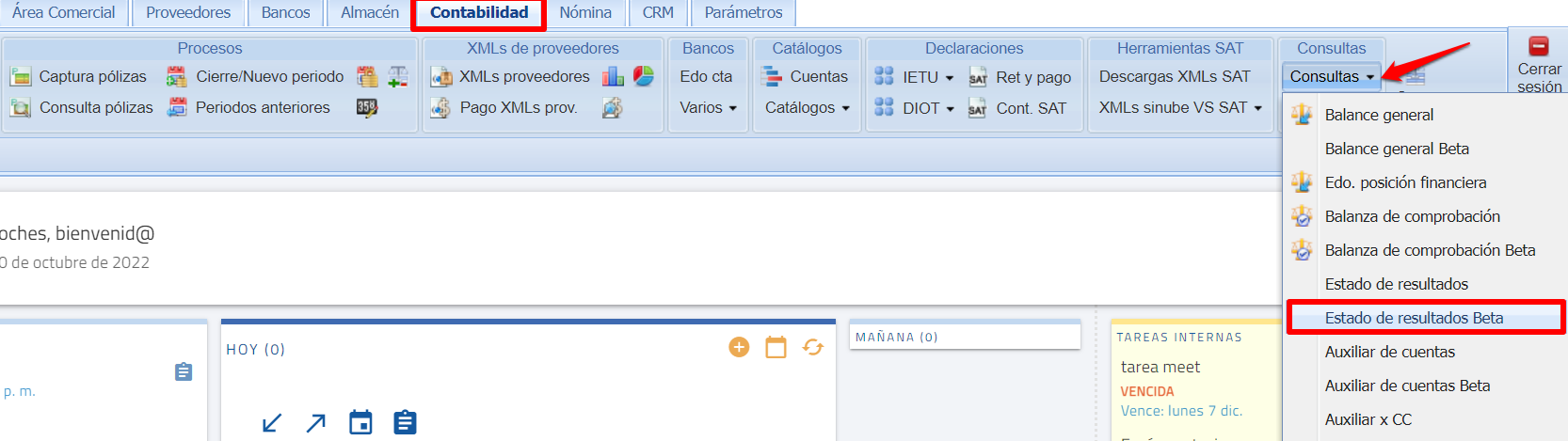Screen dimensions: 1568x441
Task: Switch to the Almacén tab
Action: point(370,12)
